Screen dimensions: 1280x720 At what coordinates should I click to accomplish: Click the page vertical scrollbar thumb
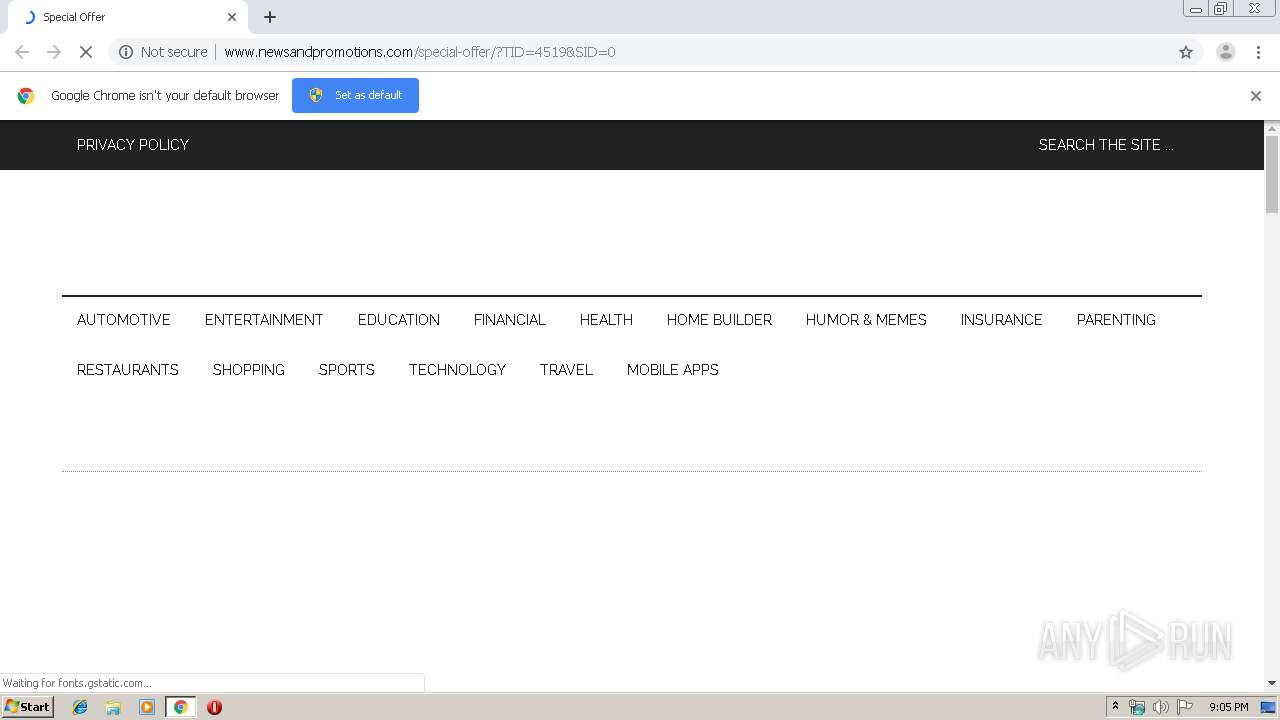pos(1272,174)
